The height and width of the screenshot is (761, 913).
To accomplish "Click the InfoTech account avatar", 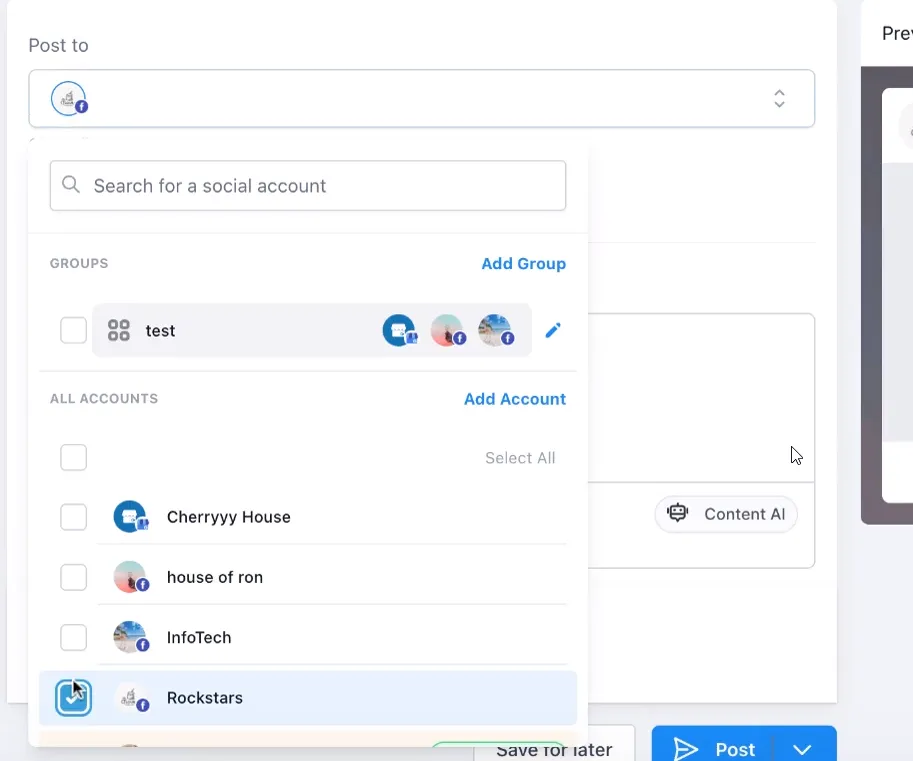I will (x=130, y=638).
